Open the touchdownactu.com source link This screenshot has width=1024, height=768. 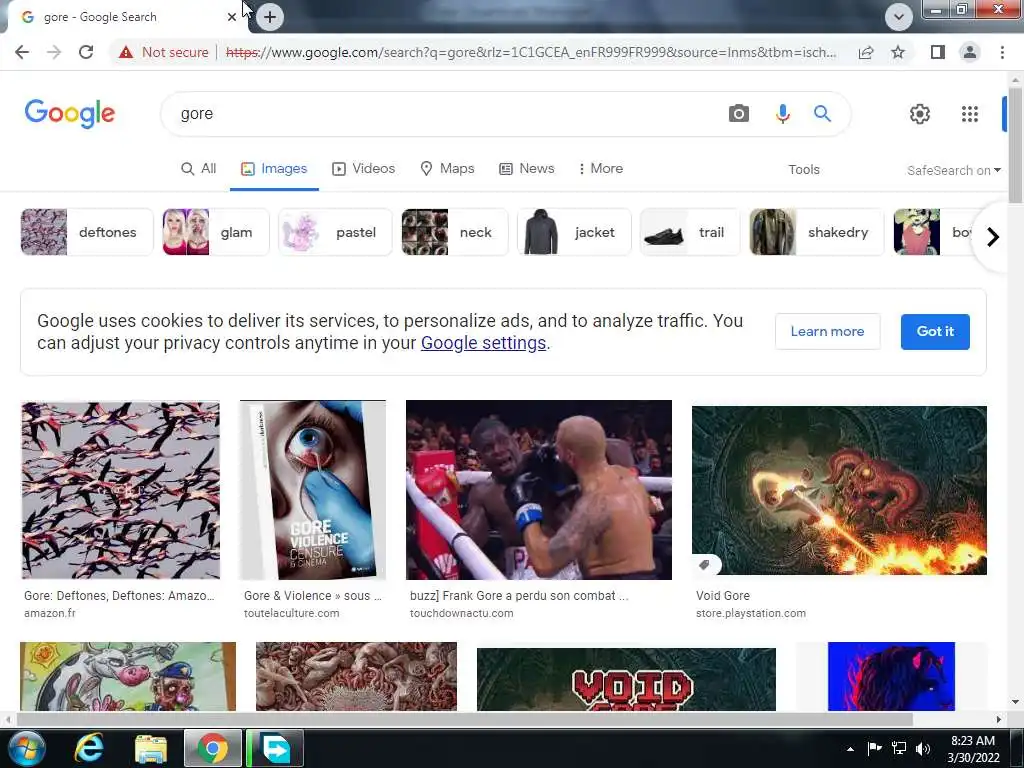click(462, 613)
